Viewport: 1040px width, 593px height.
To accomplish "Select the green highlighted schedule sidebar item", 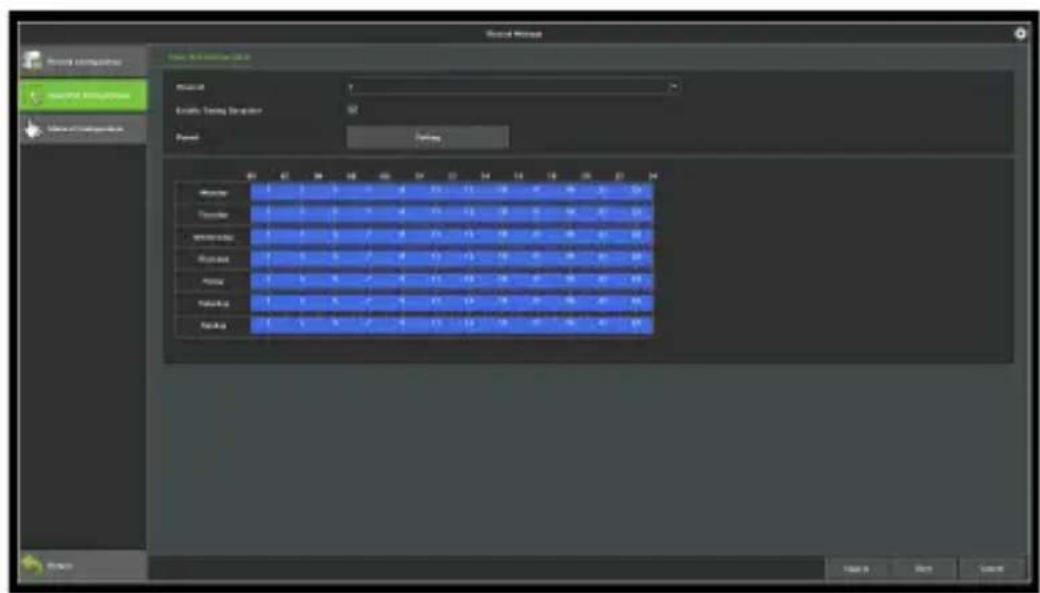I will (x=83, y=96).
